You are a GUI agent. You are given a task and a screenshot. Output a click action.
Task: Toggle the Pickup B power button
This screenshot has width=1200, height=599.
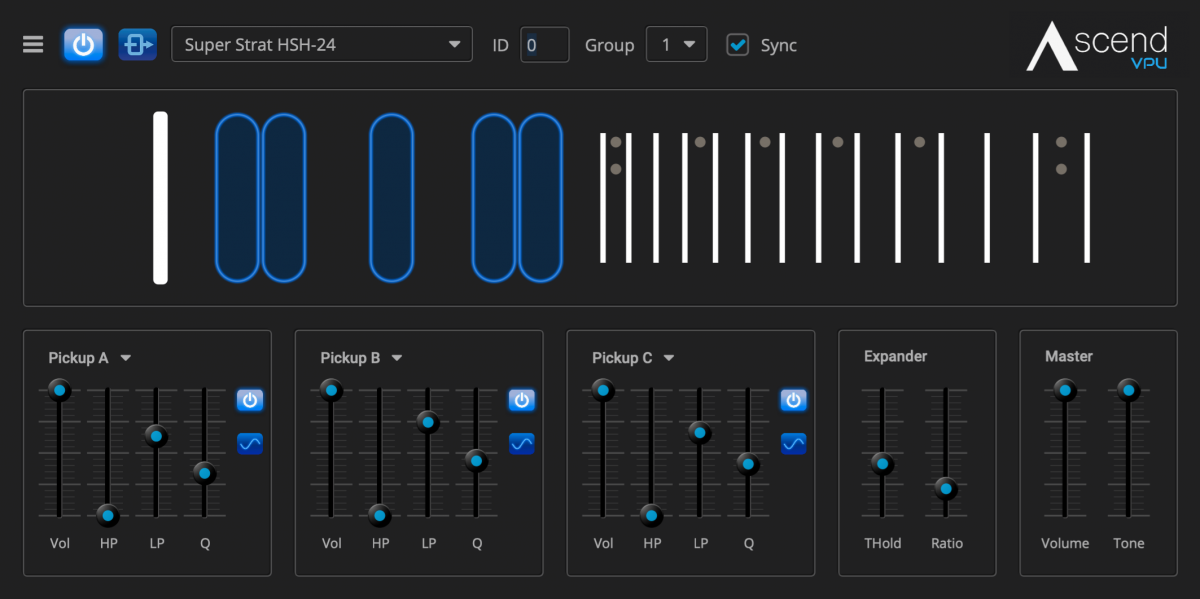522,401
